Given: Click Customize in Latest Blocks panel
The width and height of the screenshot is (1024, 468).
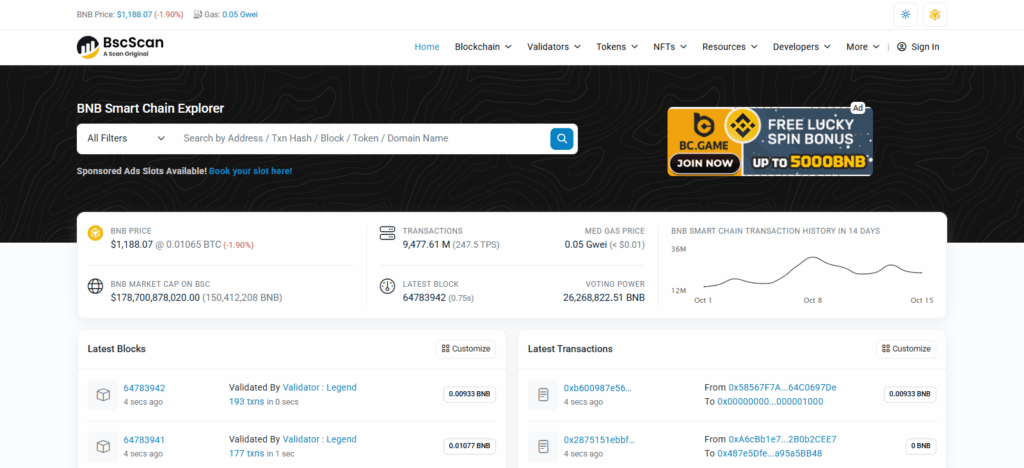Looking at the screenshot, I should click(x=466, y=349).
